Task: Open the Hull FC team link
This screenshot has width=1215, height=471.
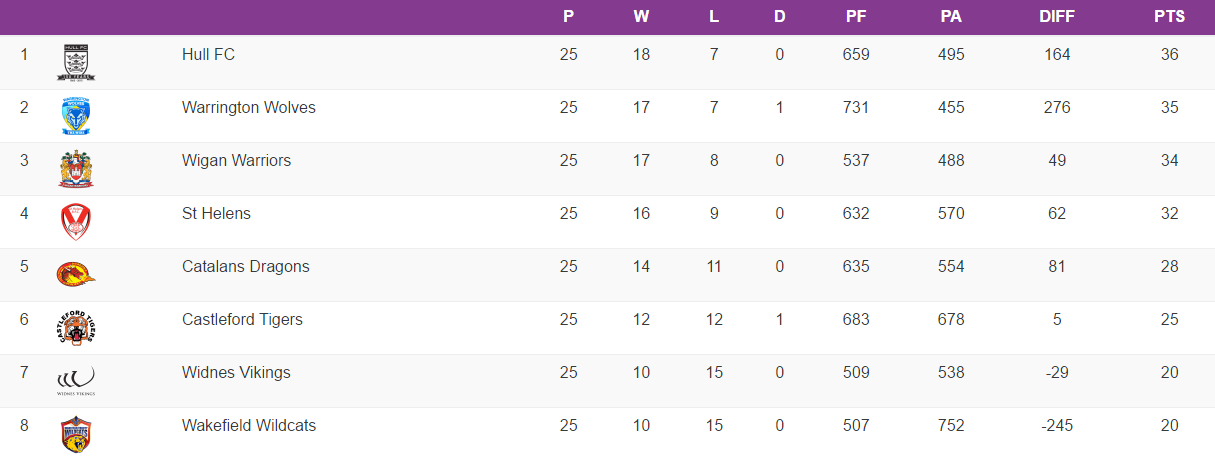Action: coord(208,54)
